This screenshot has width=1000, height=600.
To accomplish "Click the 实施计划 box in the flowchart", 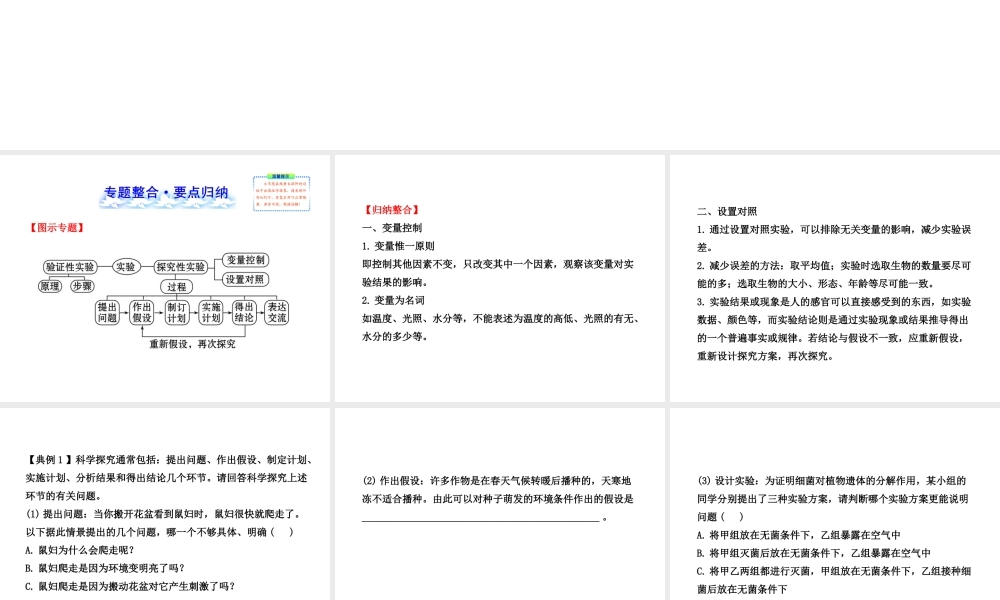I will point(210,312).
